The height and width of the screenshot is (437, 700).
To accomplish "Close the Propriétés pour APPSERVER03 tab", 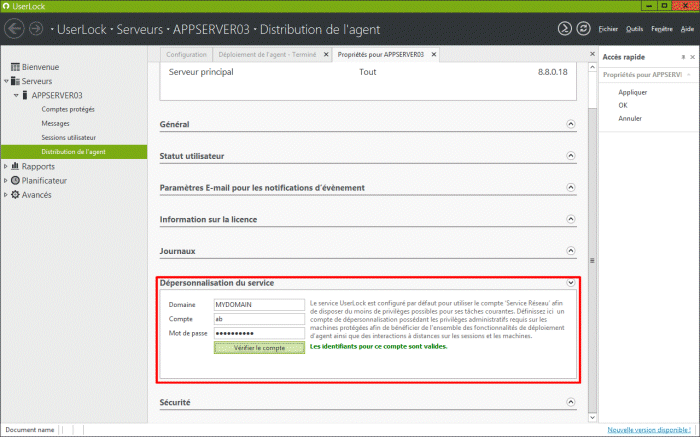I will click(433, 54).
